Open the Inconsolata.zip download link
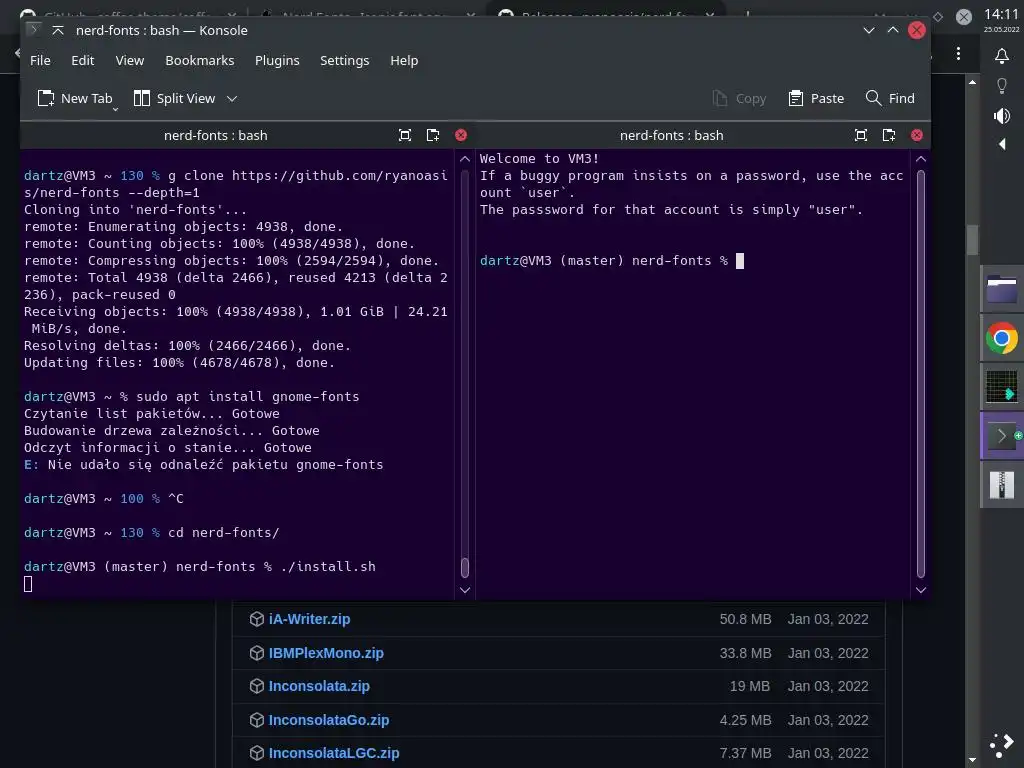Screen dimensions: 1024x768 click(319, 686)
